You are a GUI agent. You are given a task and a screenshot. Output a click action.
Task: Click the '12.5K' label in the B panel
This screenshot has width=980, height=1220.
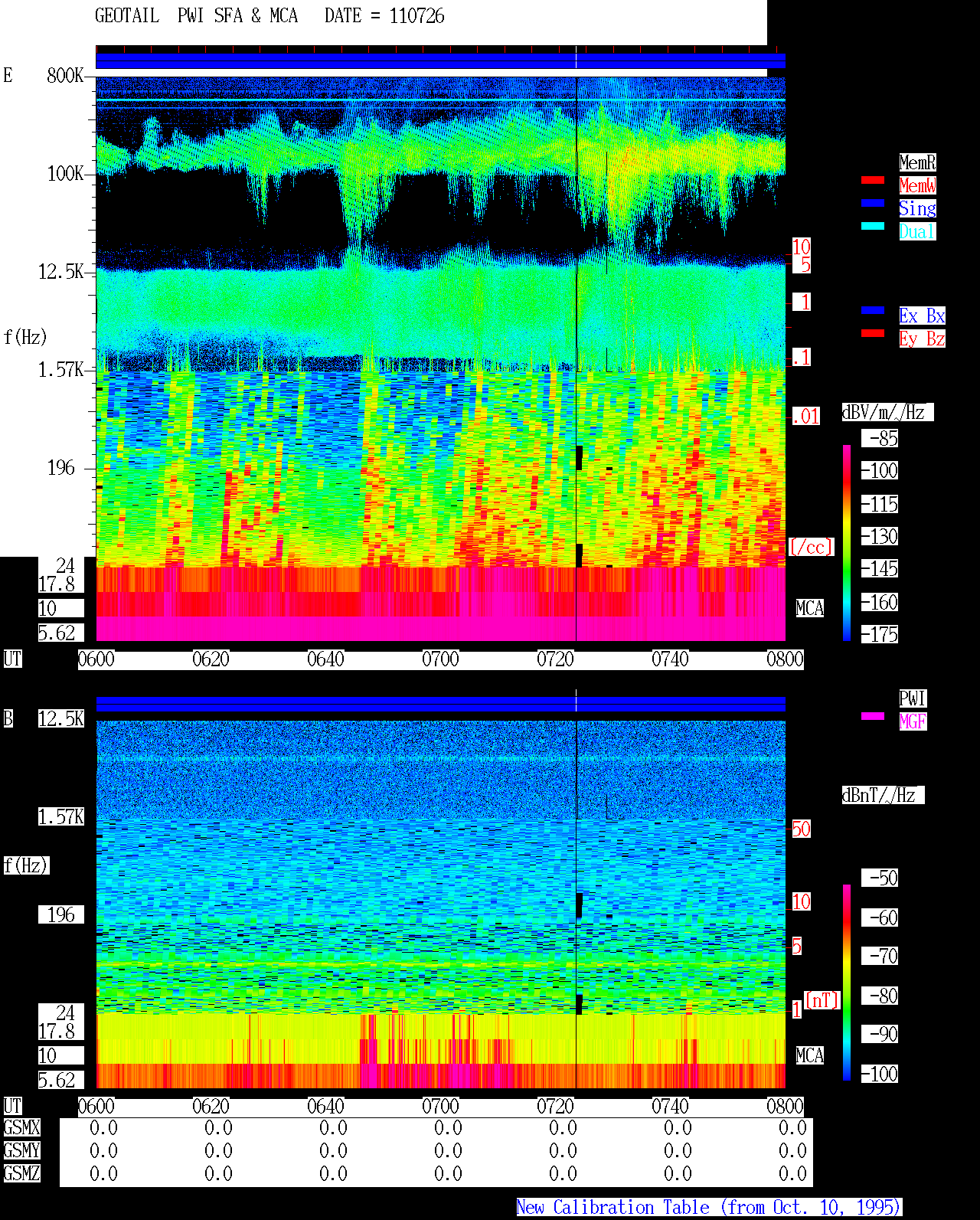[61, 718]
